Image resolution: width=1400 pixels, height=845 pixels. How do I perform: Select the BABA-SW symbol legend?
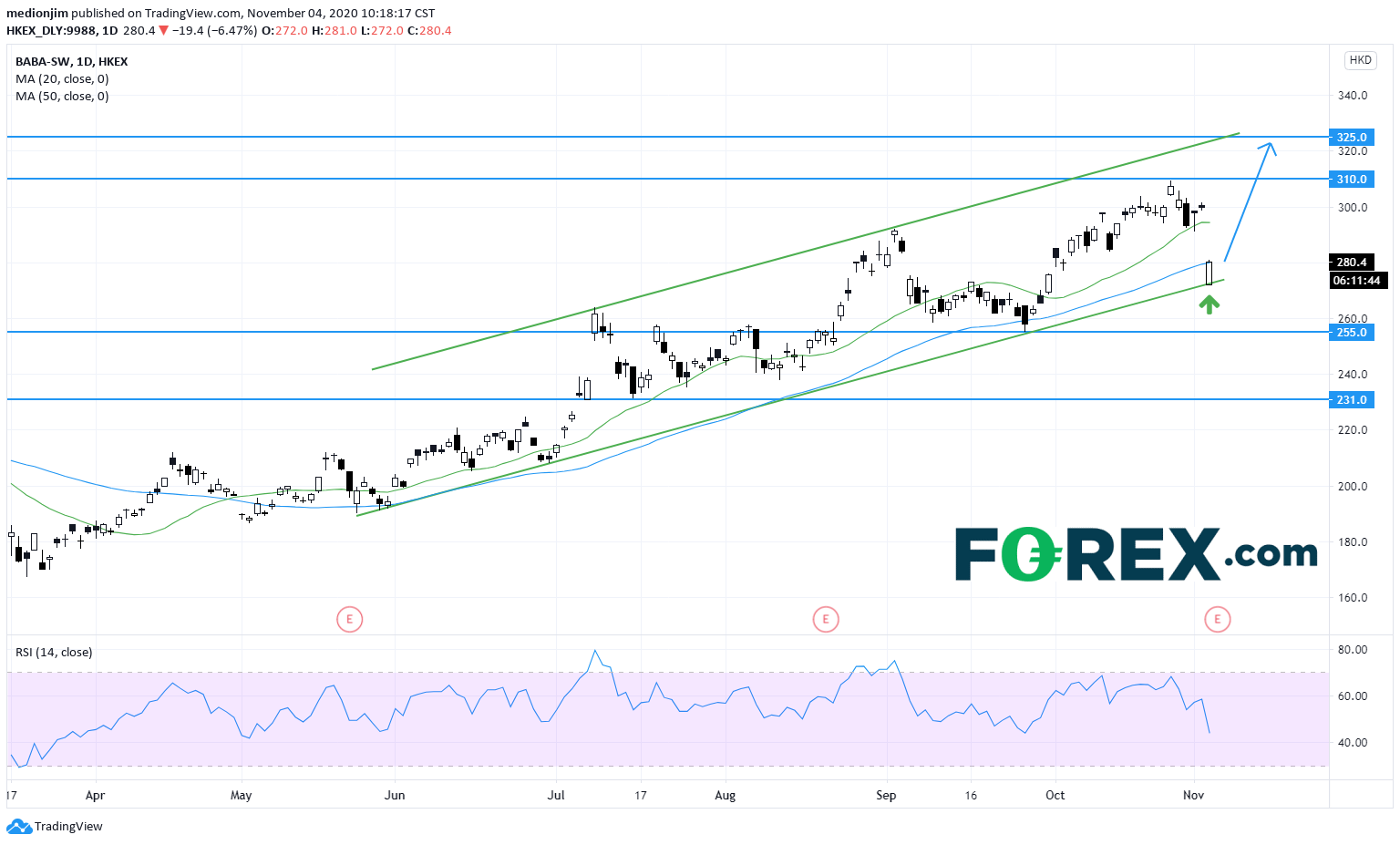click(x=71, y=62)
